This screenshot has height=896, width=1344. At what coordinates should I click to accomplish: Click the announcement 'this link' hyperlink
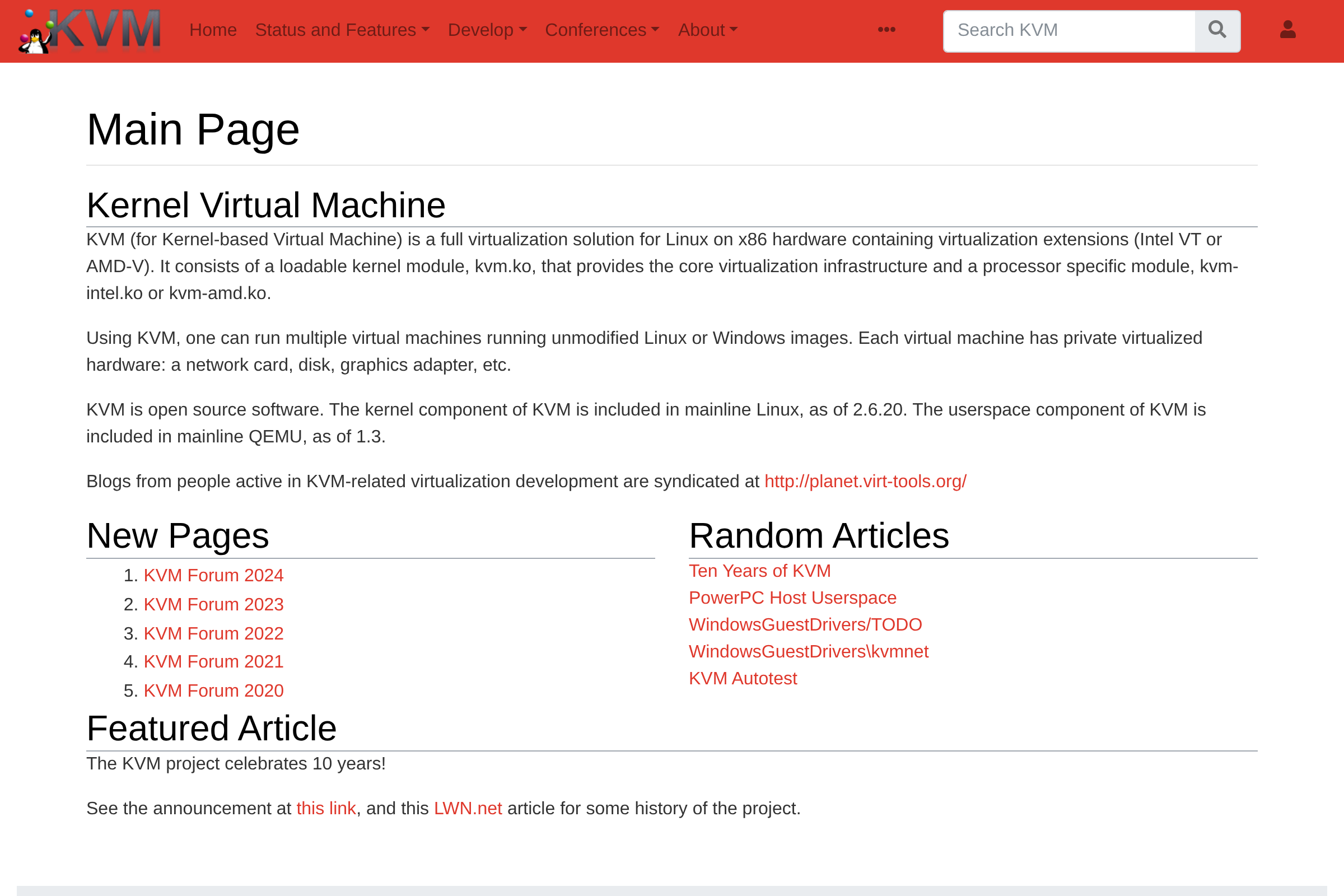[326, 809]
